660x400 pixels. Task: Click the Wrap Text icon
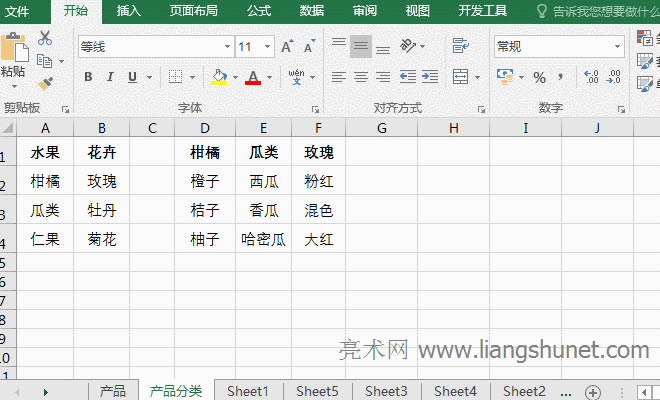(x=461, y=46)
